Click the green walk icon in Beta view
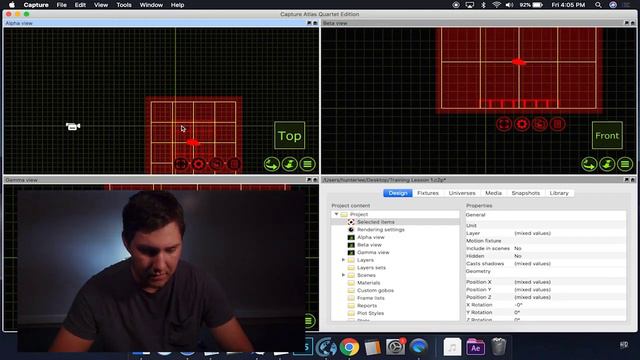Image resolution: width=640 pixels, height=360 pixels. pos(607,164)
